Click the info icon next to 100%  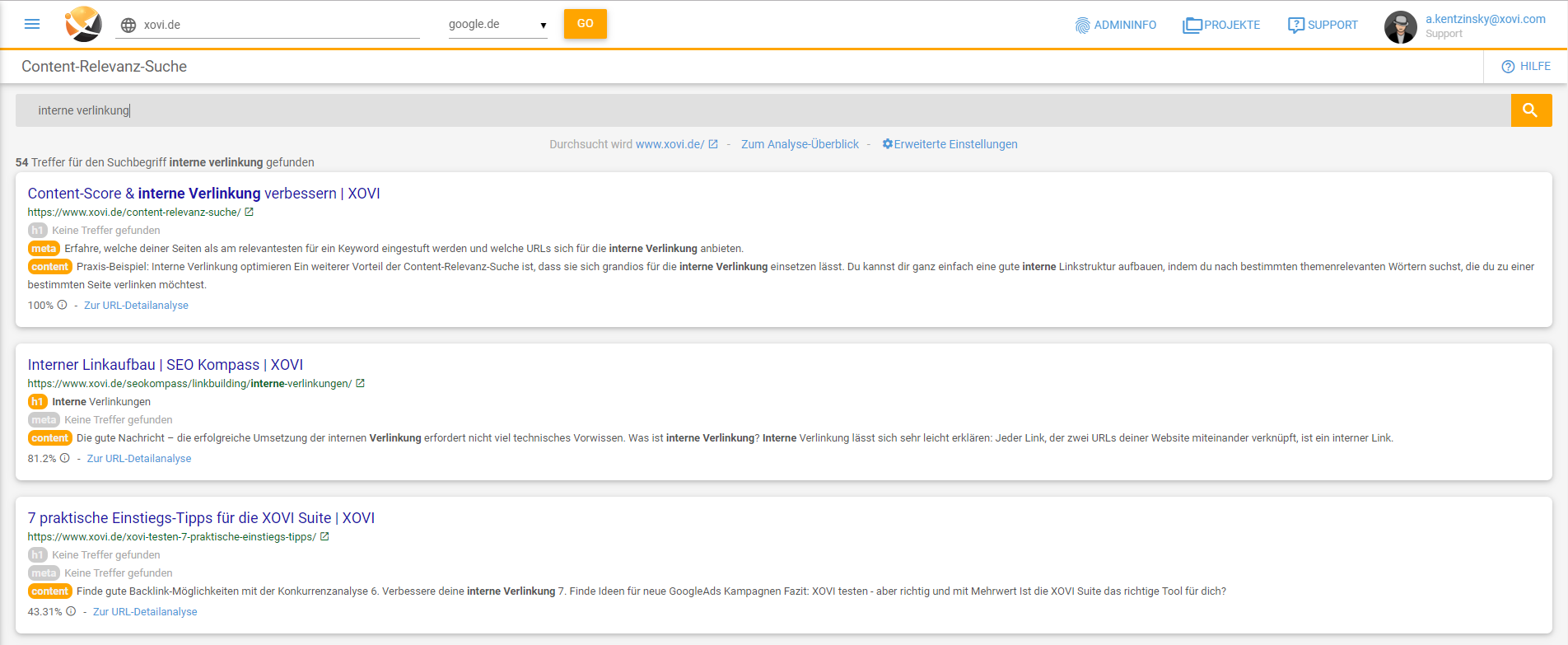[x=62, y=305]
